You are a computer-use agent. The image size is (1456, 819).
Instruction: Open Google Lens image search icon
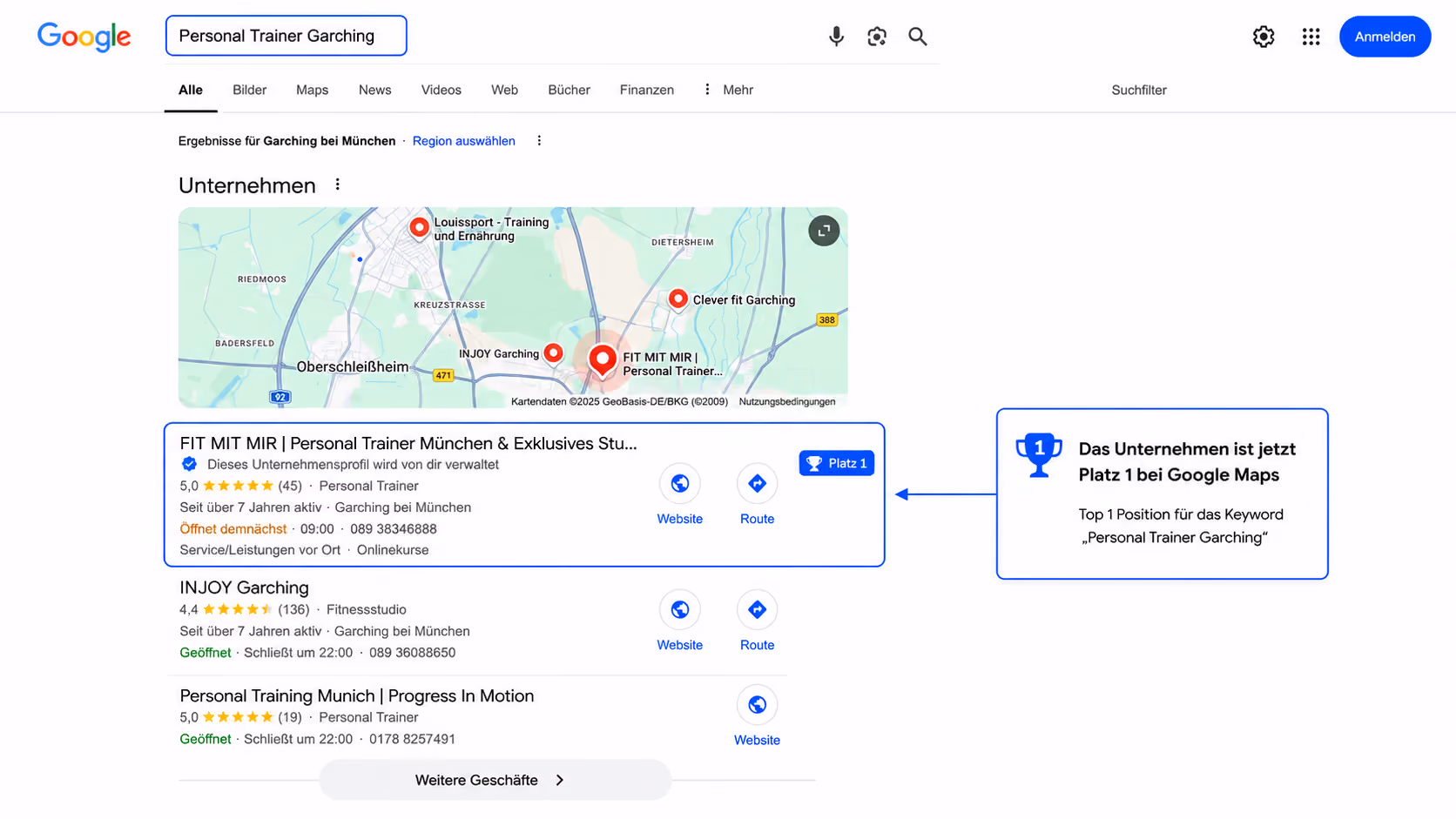coord(877,37)
